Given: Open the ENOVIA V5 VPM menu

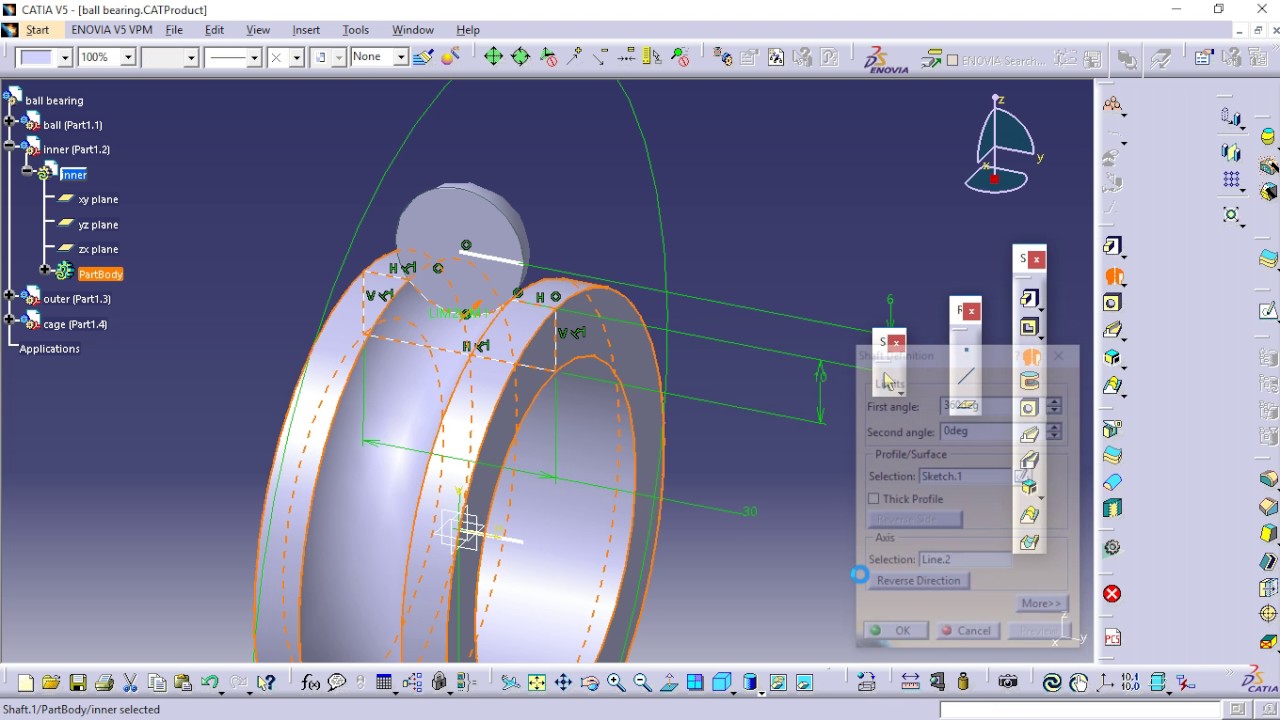Looking at the screenshot, I should point(111,30).
